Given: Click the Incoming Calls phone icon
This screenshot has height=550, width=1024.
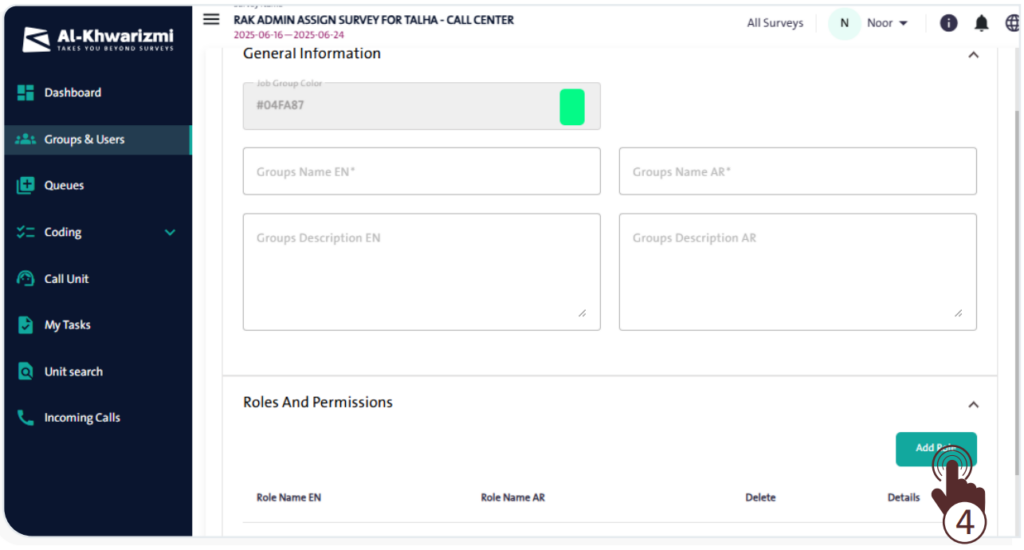Looking at the screenshot, I should point(26,418).
